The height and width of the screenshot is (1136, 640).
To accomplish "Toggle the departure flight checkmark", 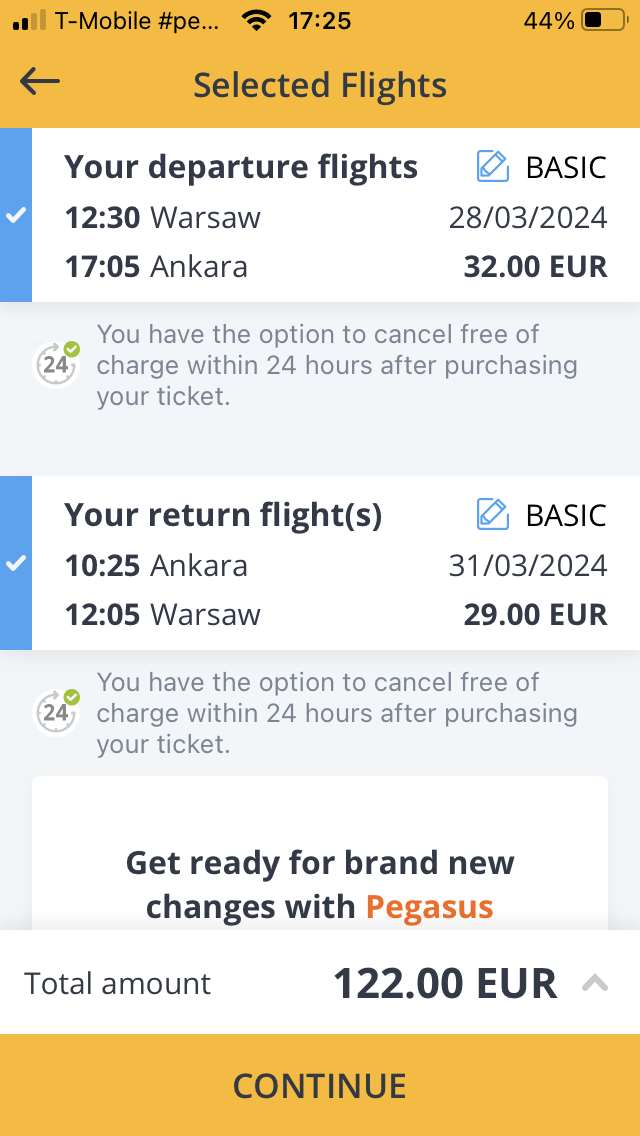I will [x=16, y=215].
